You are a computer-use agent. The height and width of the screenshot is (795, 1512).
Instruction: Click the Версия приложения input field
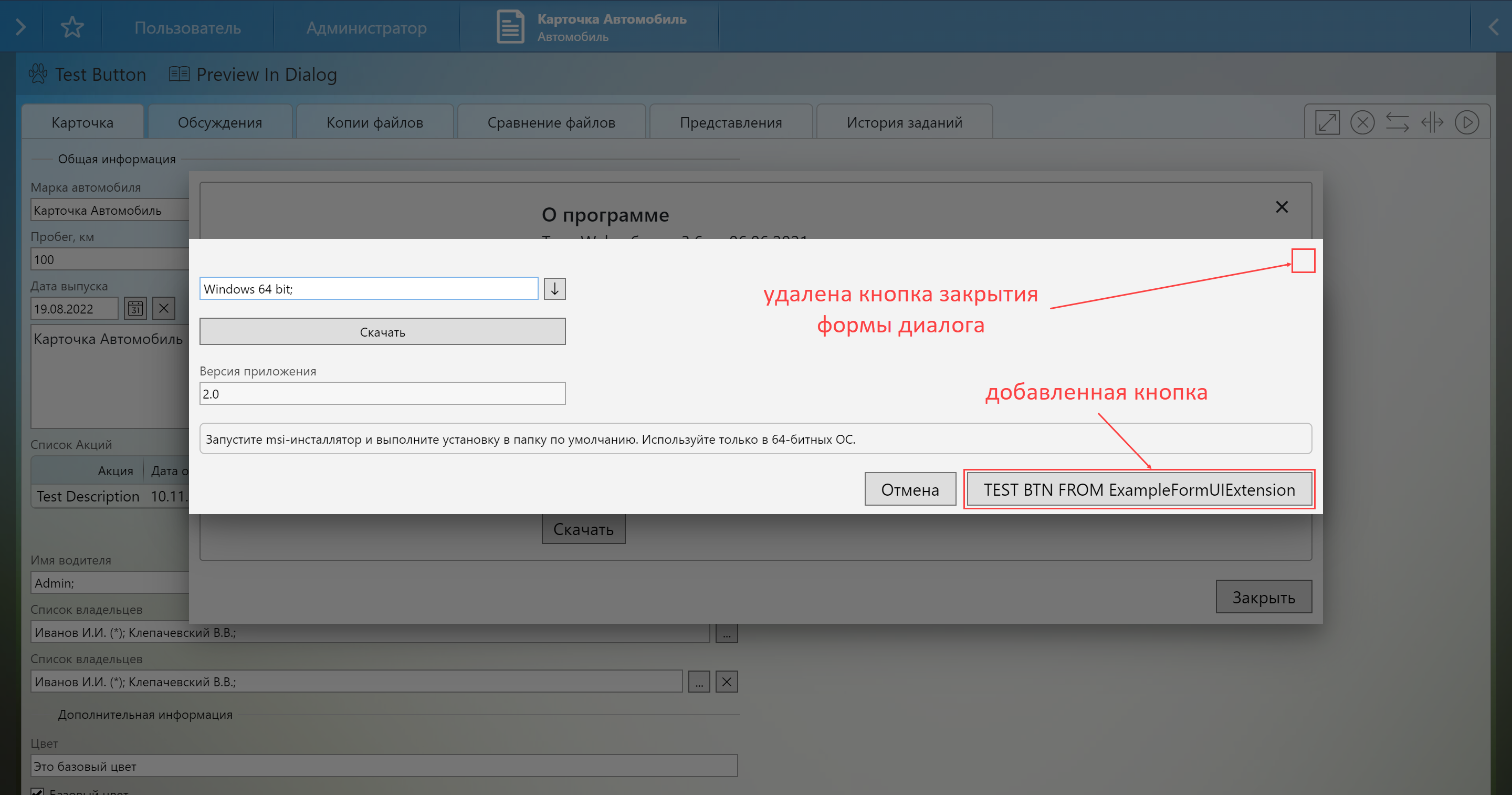[x=382, y=394]
